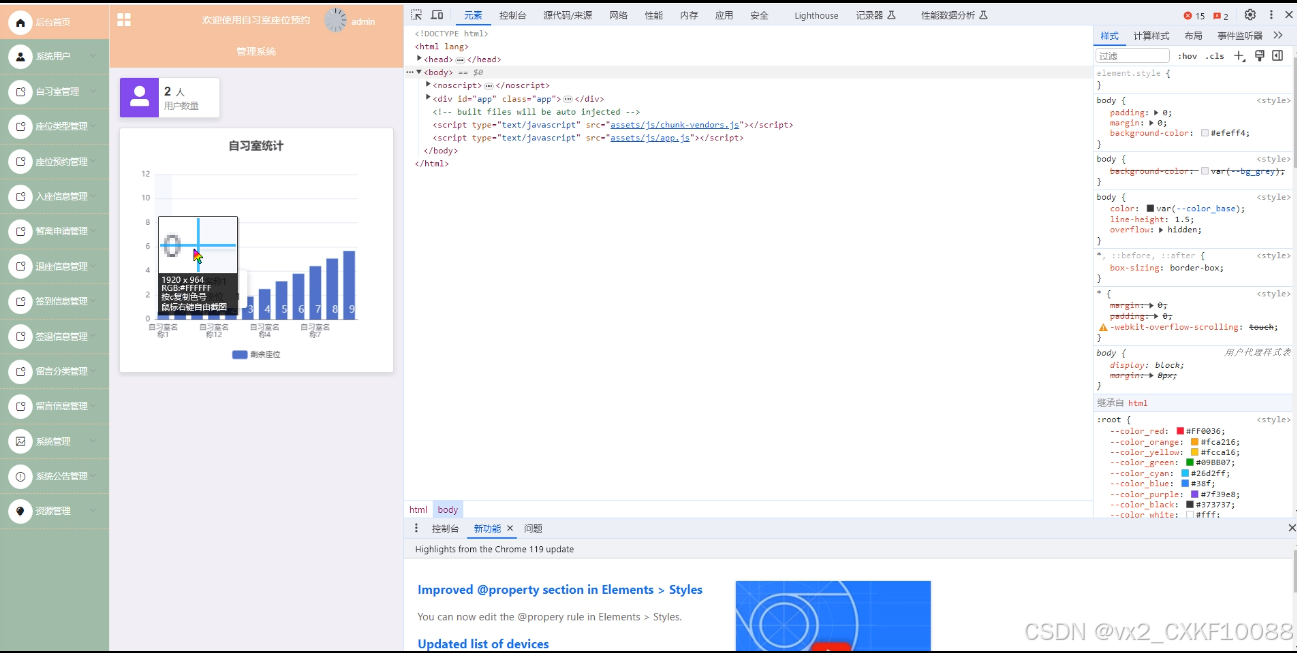Viewport: 1297px width, 653px height.
Task: Expand the padding shorthand triangle in body rule
Action: (x=1156, y=113)
